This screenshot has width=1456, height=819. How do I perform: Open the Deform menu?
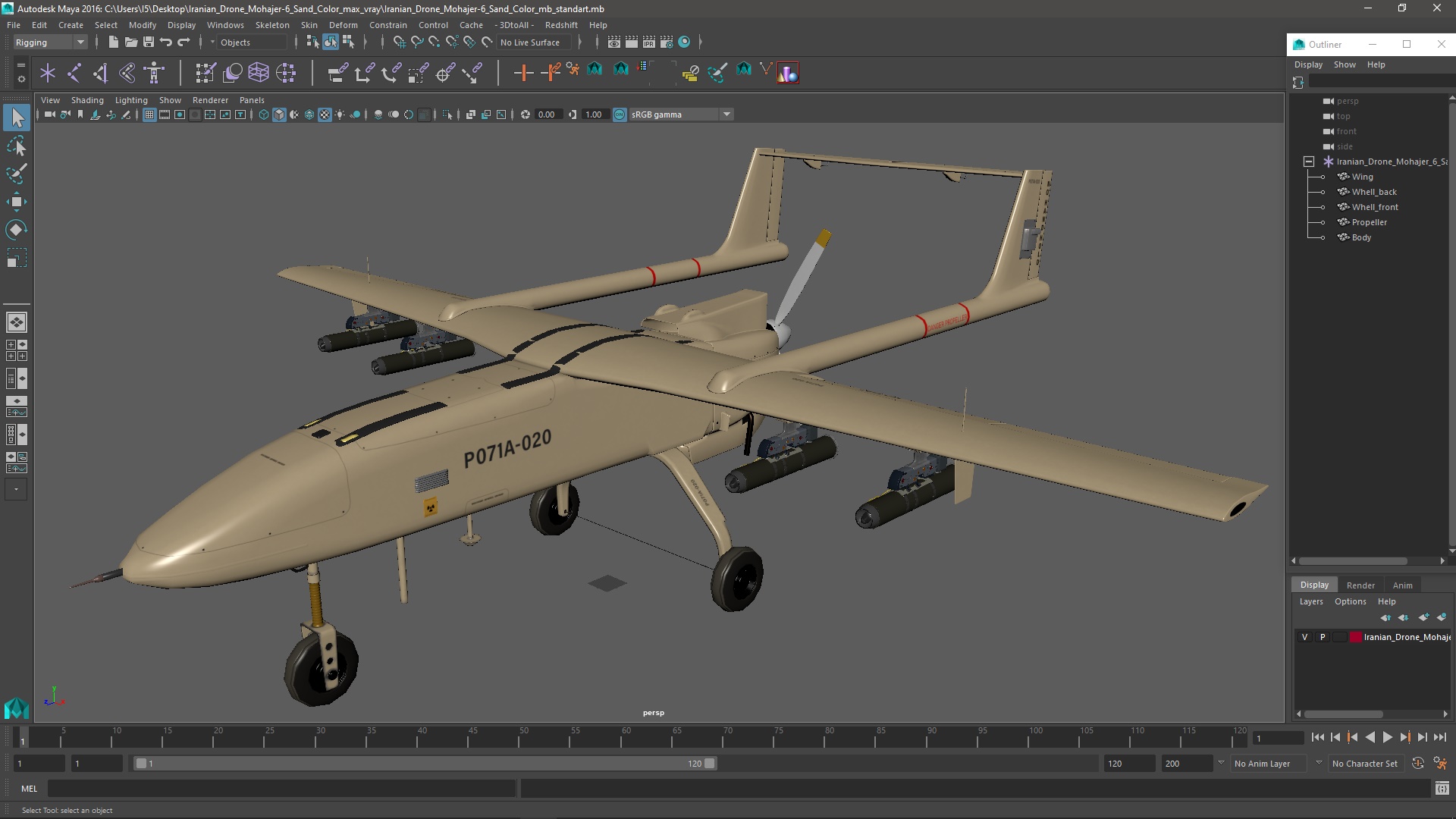point(343,25)
